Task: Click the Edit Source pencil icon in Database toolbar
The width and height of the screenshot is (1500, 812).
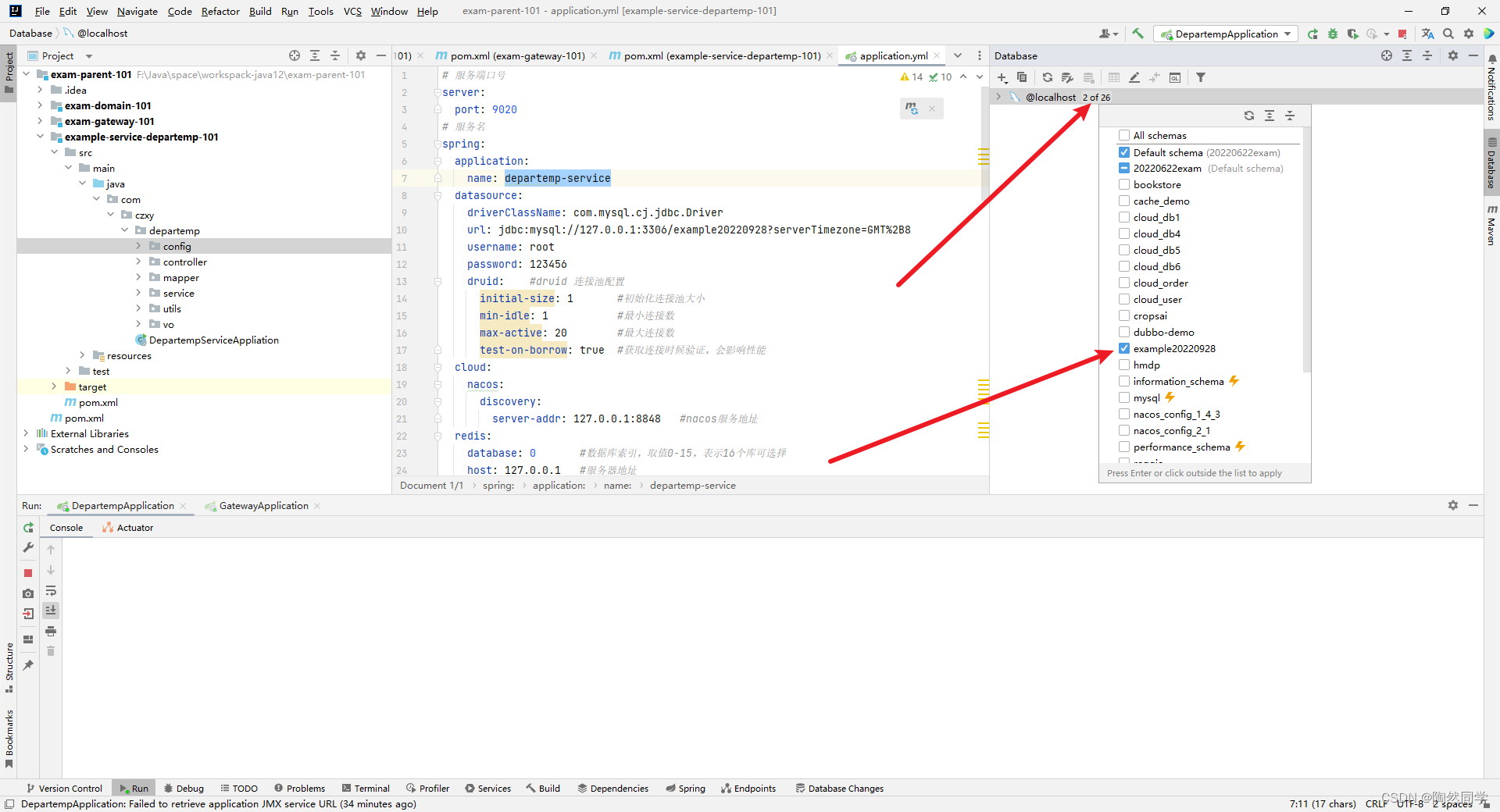Action: point(1134,77)
